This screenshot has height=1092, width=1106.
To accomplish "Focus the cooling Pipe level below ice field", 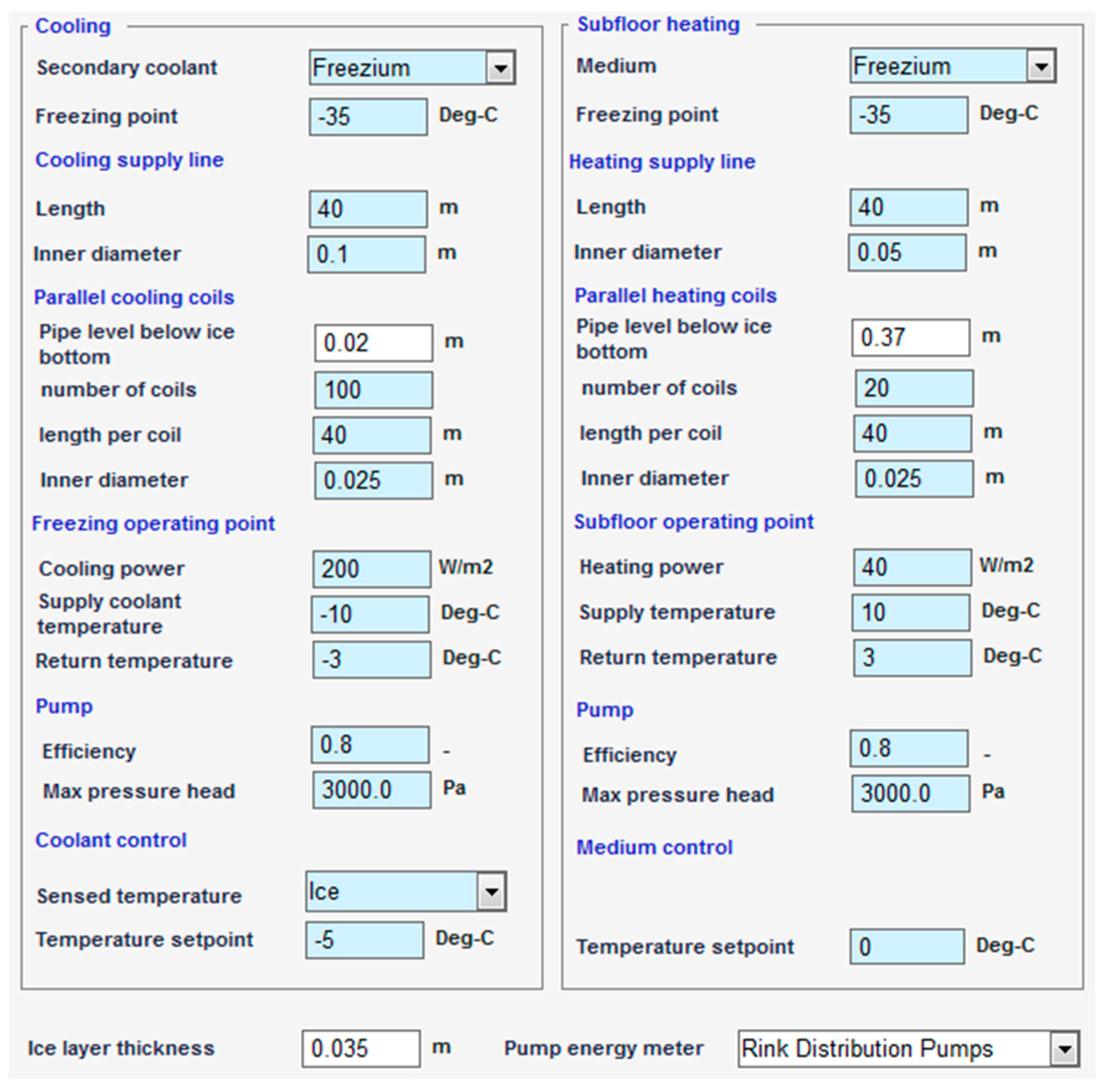I will tap(373, 343).
